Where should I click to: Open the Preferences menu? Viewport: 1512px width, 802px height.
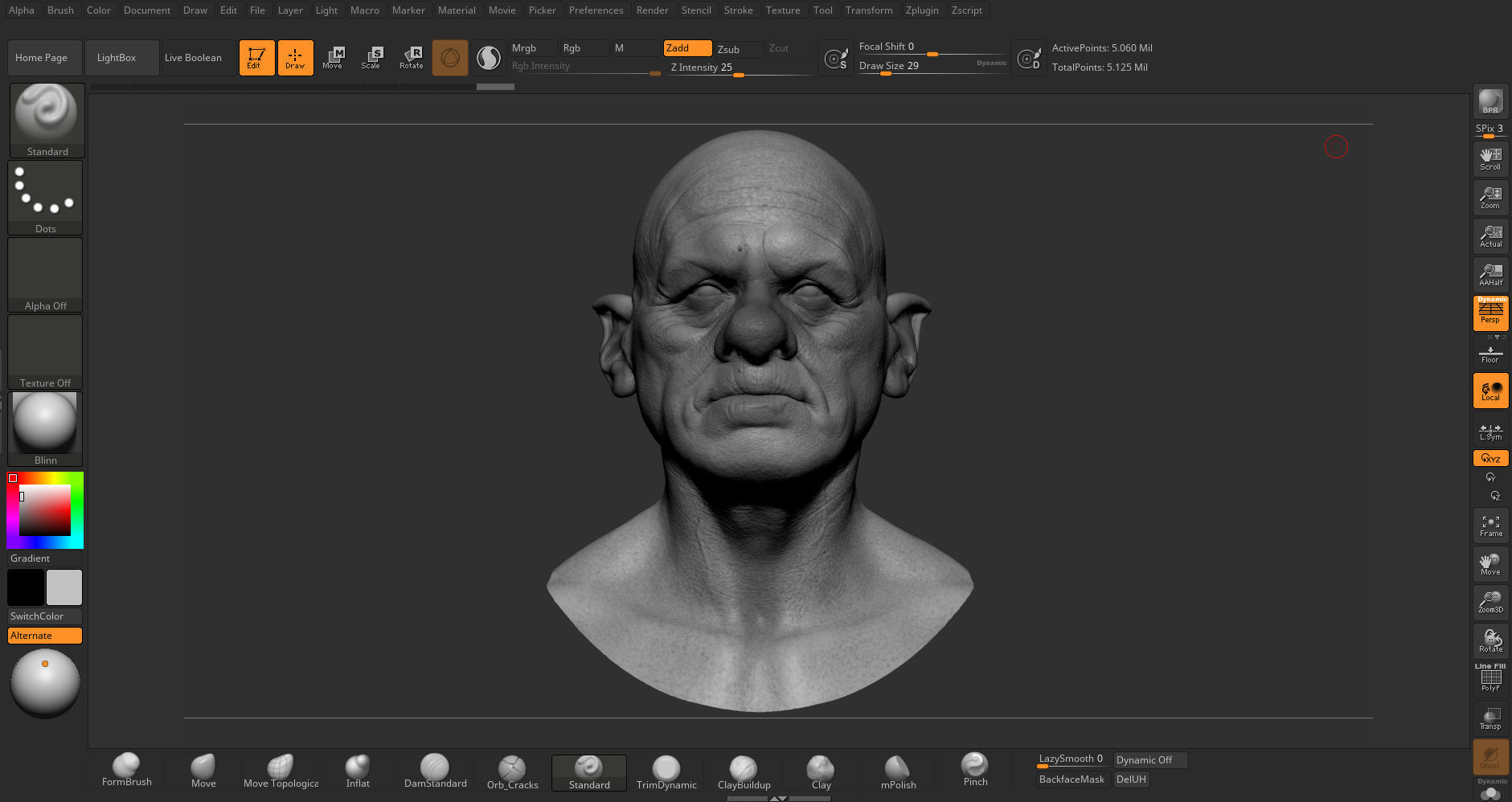(596, 10)
